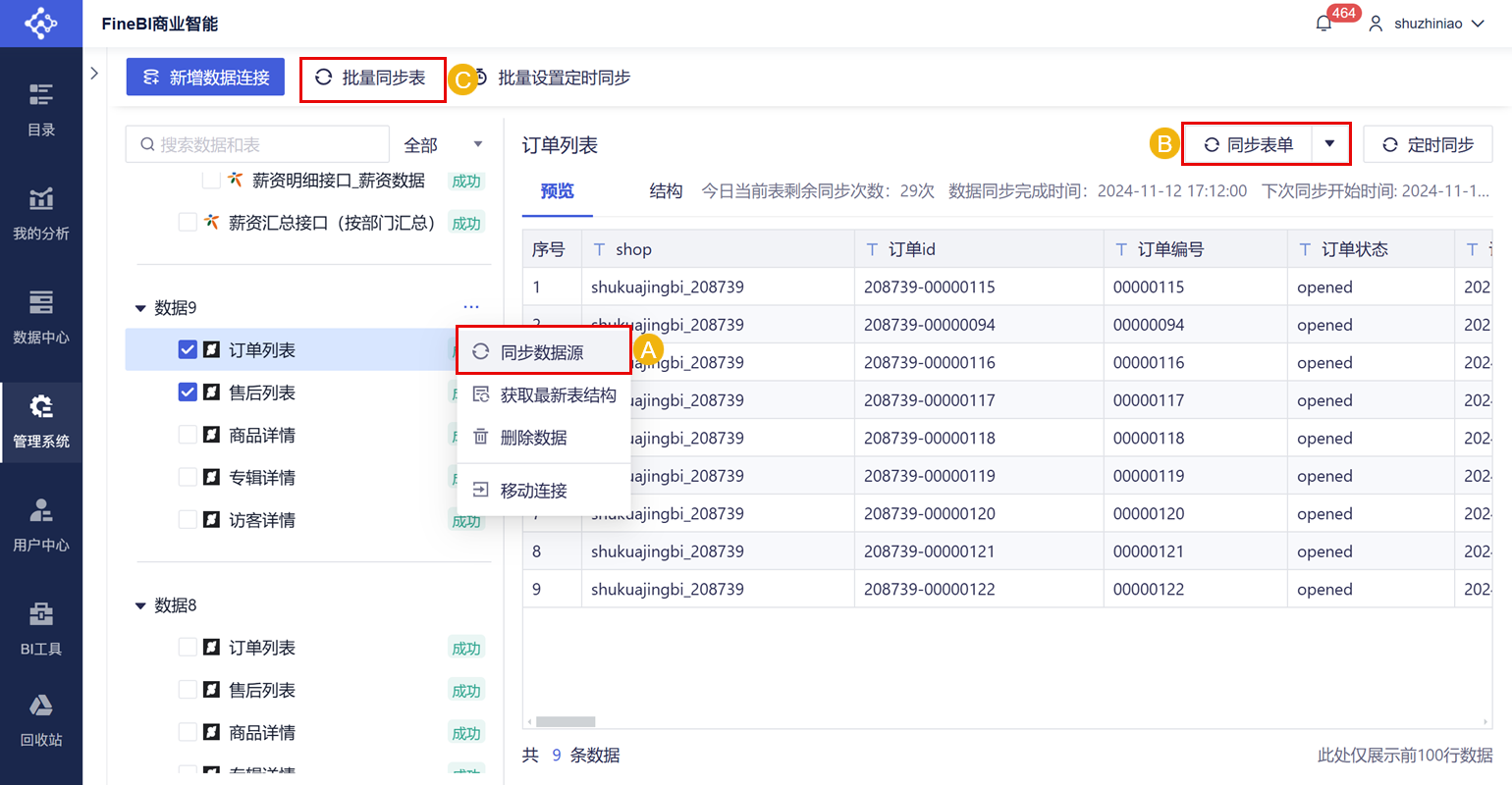Click order number 00000121
This screenshot has width=1512, height=785.
pos(1149,551)
